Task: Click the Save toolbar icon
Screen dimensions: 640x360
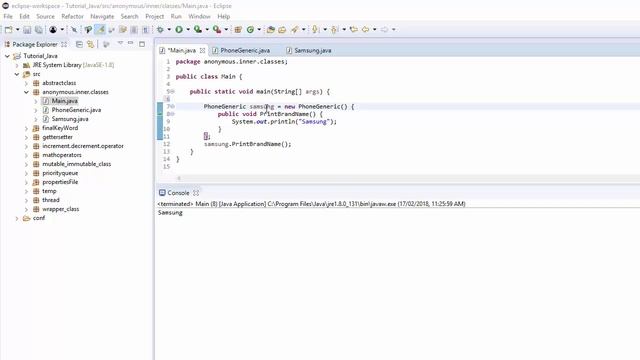Action: point(27,29)
